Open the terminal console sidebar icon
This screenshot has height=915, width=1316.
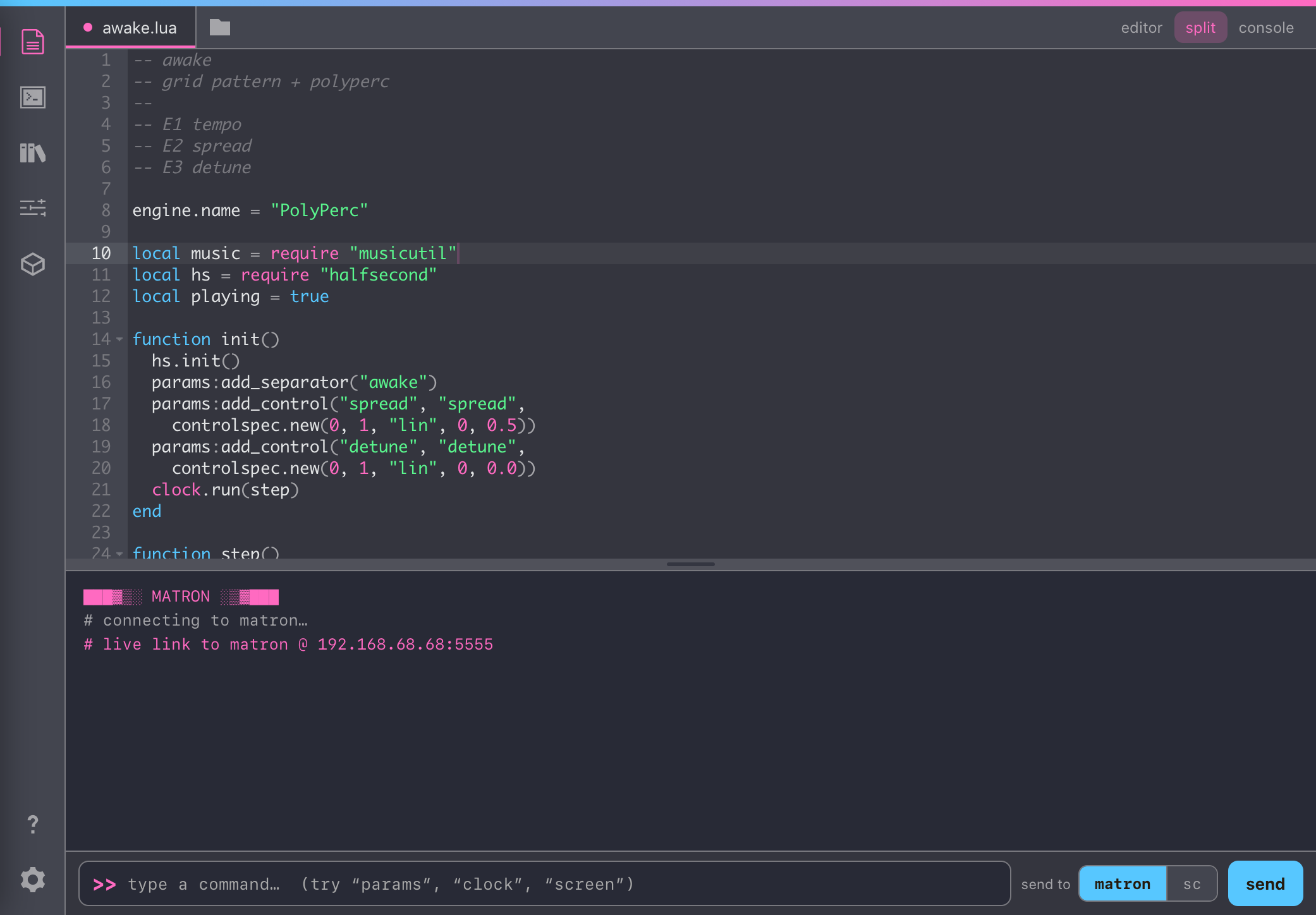[33, 97]
